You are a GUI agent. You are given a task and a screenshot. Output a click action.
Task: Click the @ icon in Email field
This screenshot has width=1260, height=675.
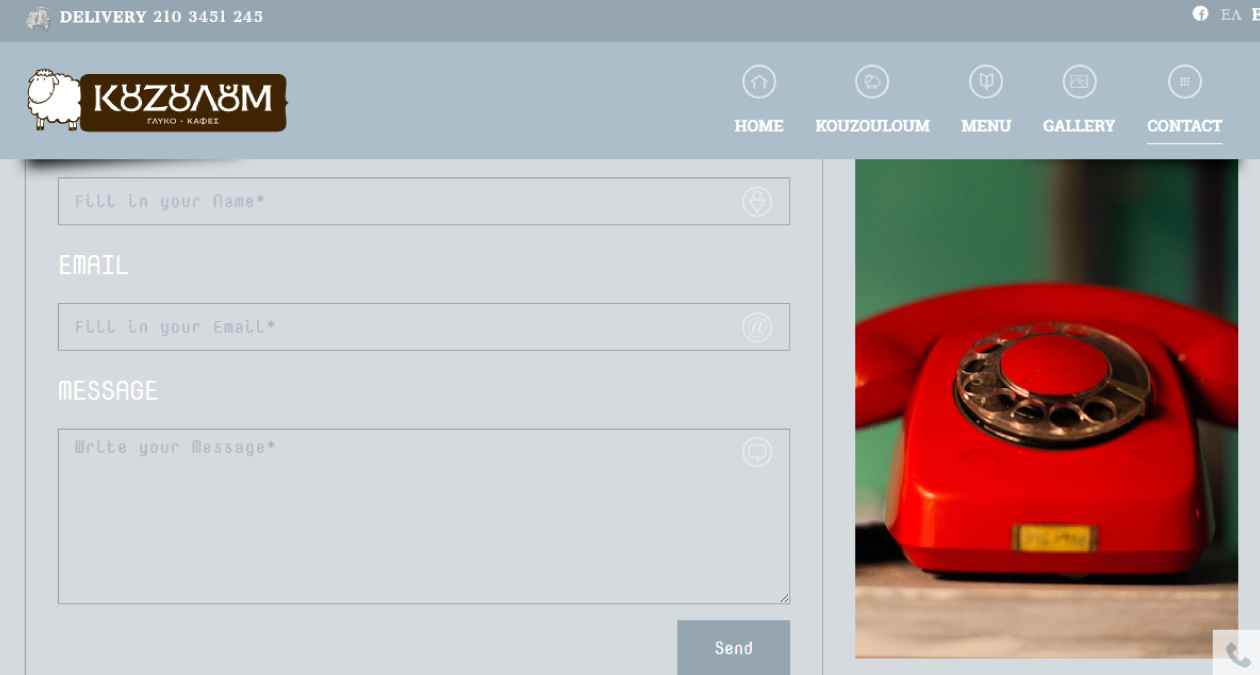tap(757, 327)
